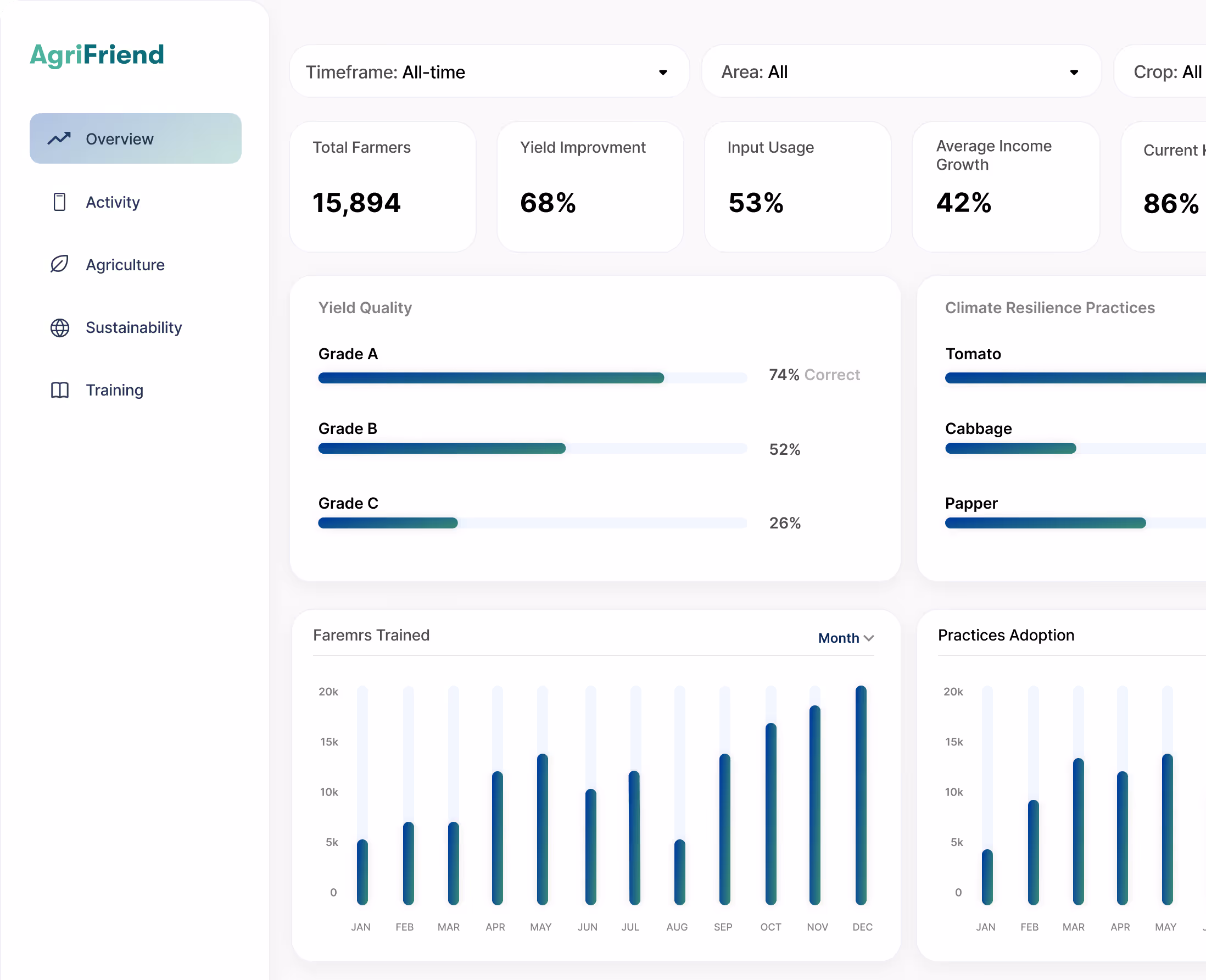Click the '20k' axis label in Faremrs Trained

point(328,692)
